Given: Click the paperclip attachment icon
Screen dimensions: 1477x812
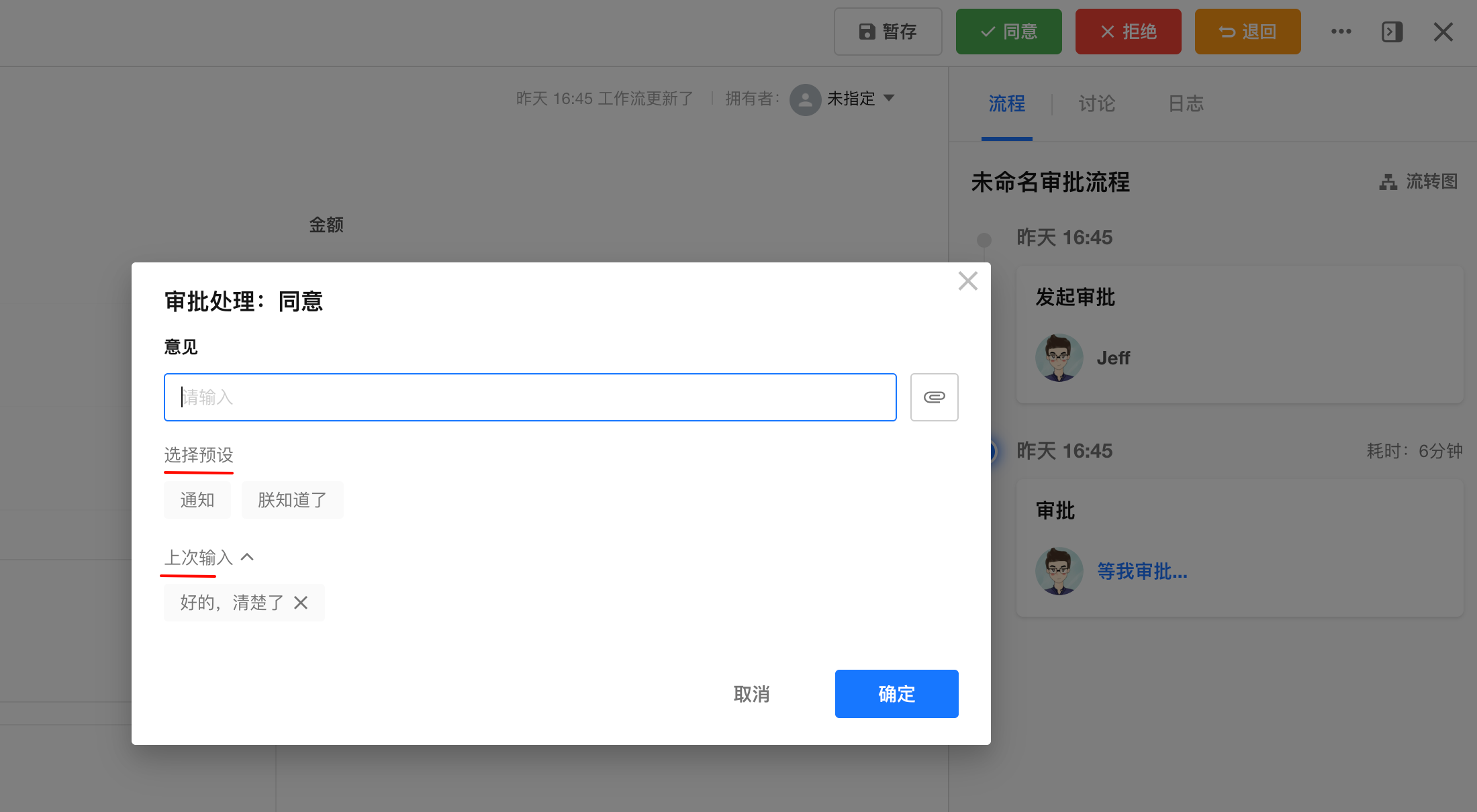Looking at the screenshot, I should click(934, 397).
